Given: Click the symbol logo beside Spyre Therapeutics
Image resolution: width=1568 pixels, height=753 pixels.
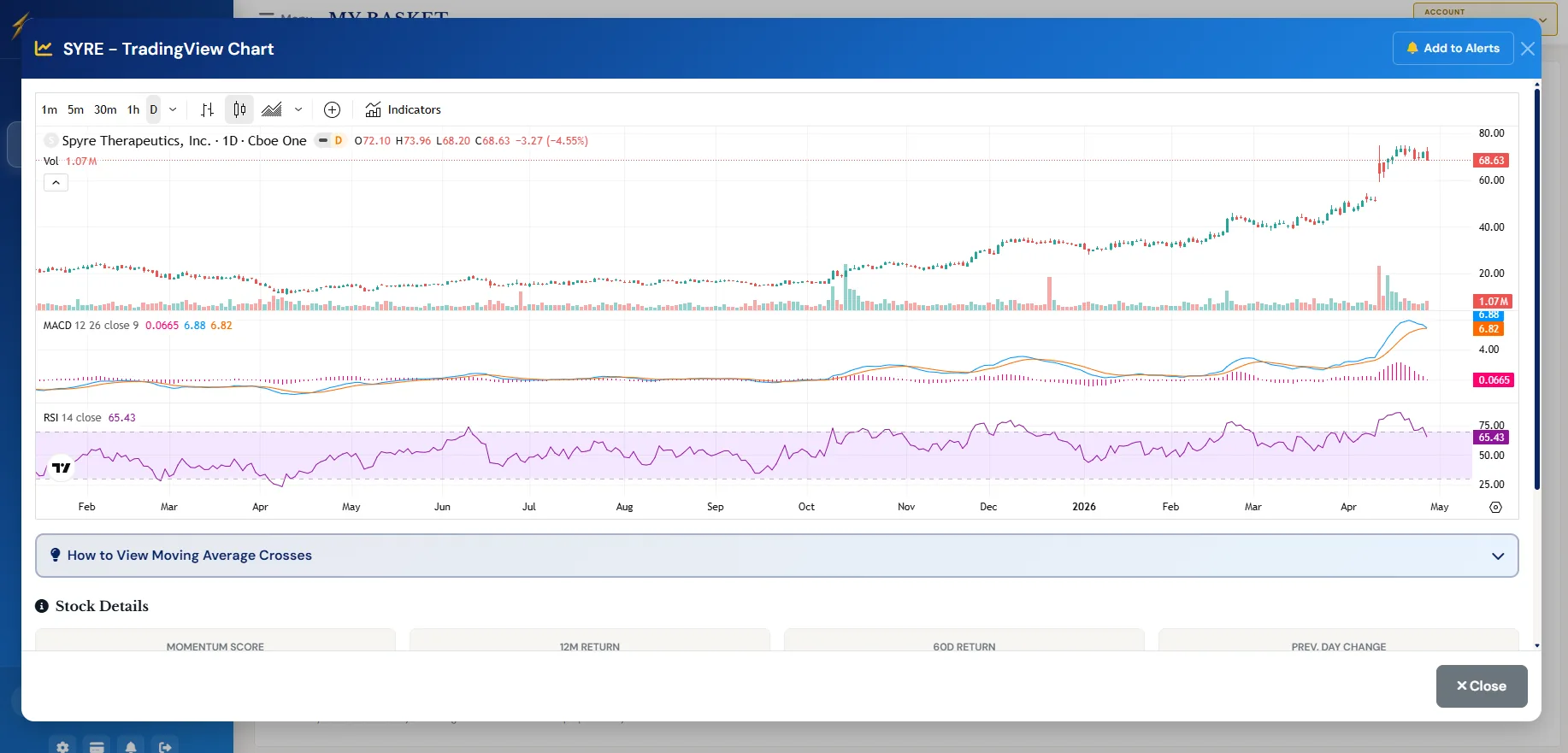Looking at the screenshot, I should pyautogui.click(x=51, y=140).
